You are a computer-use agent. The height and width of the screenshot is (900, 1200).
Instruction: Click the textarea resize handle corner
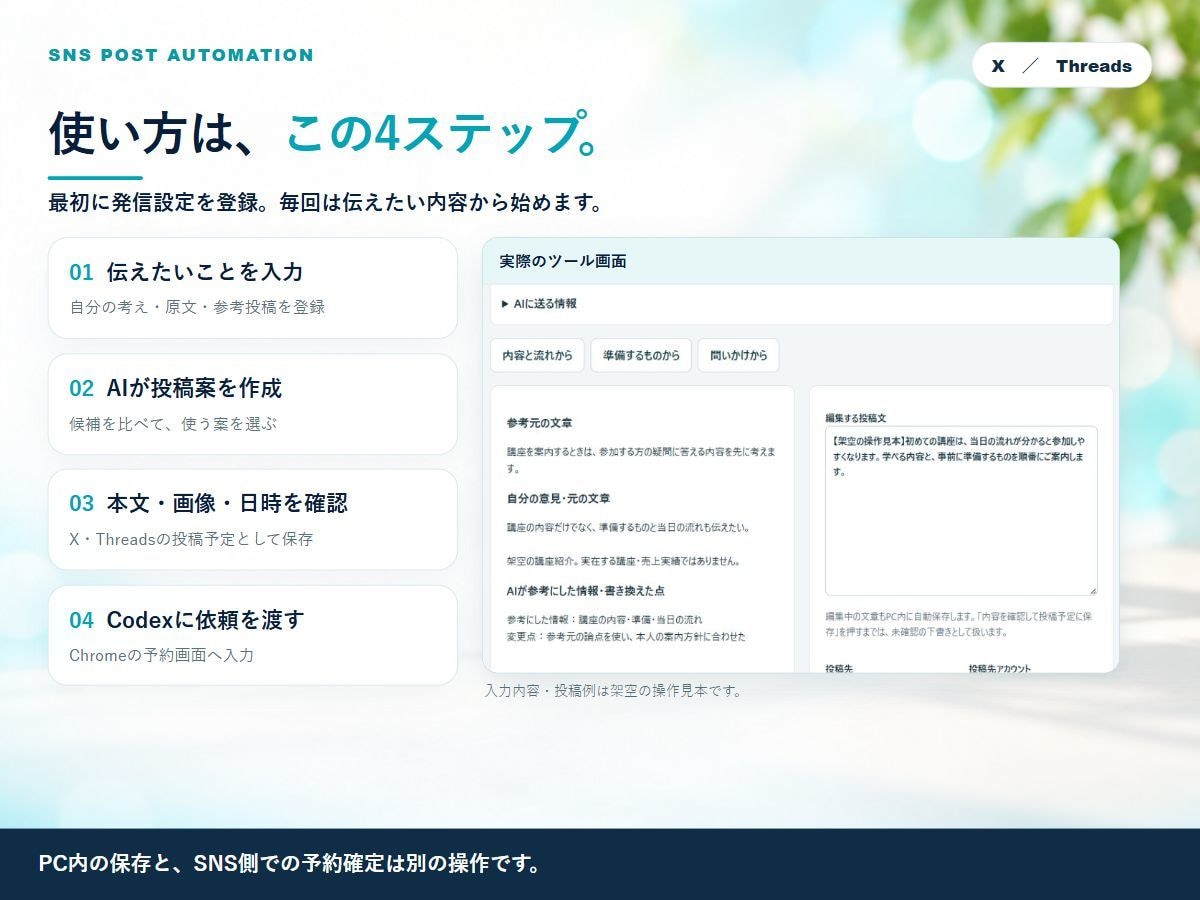pos(1092,590)
